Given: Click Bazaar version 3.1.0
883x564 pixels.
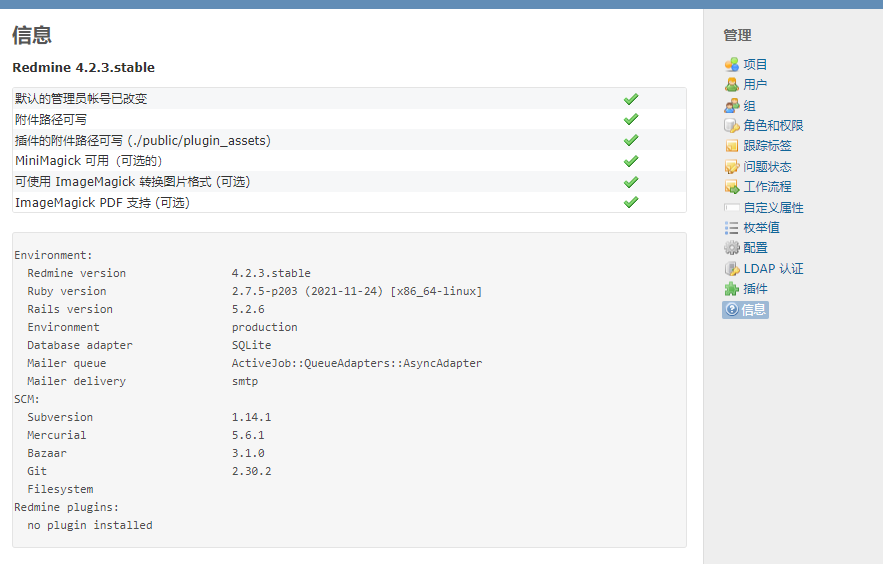Looking at the screenshot, I should (x=248, y=453).
